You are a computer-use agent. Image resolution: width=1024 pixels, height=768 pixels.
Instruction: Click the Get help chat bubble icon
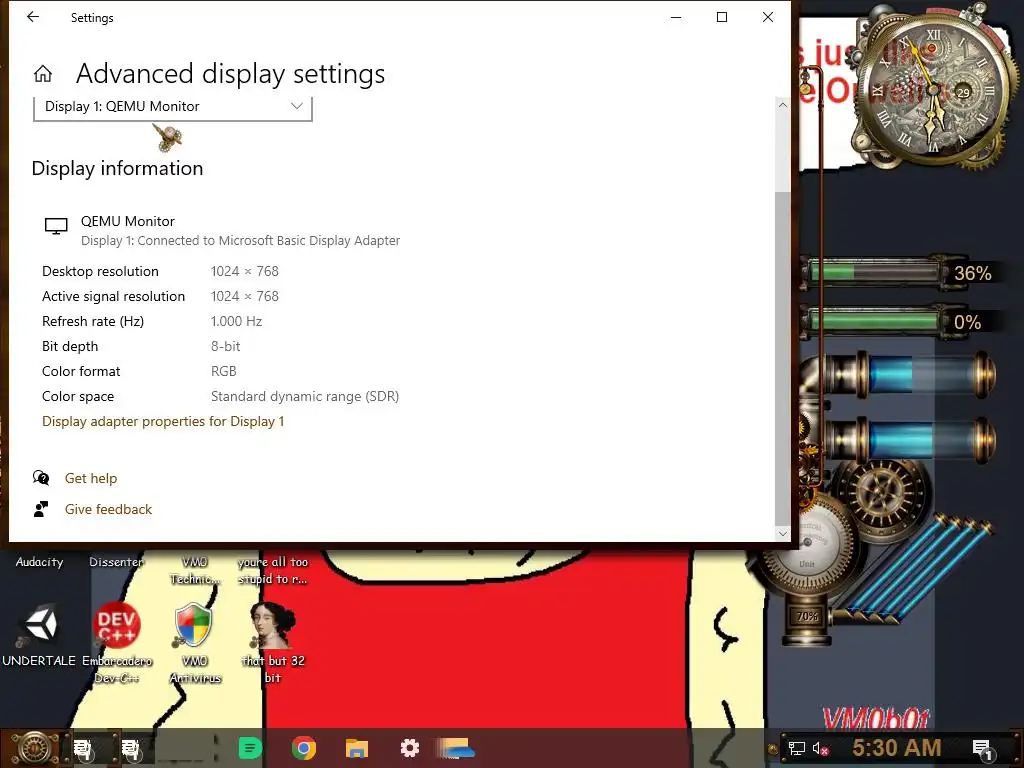tap(41, 478)
